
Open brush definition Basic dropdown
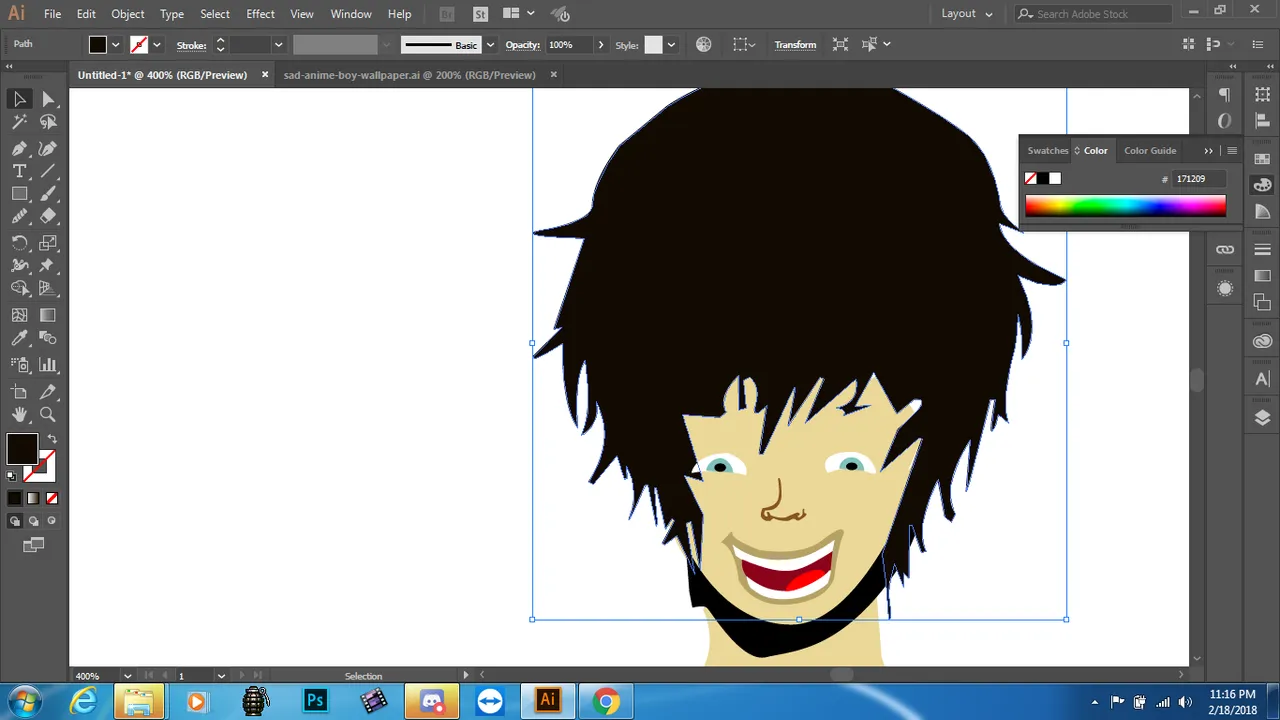point(490,45)
